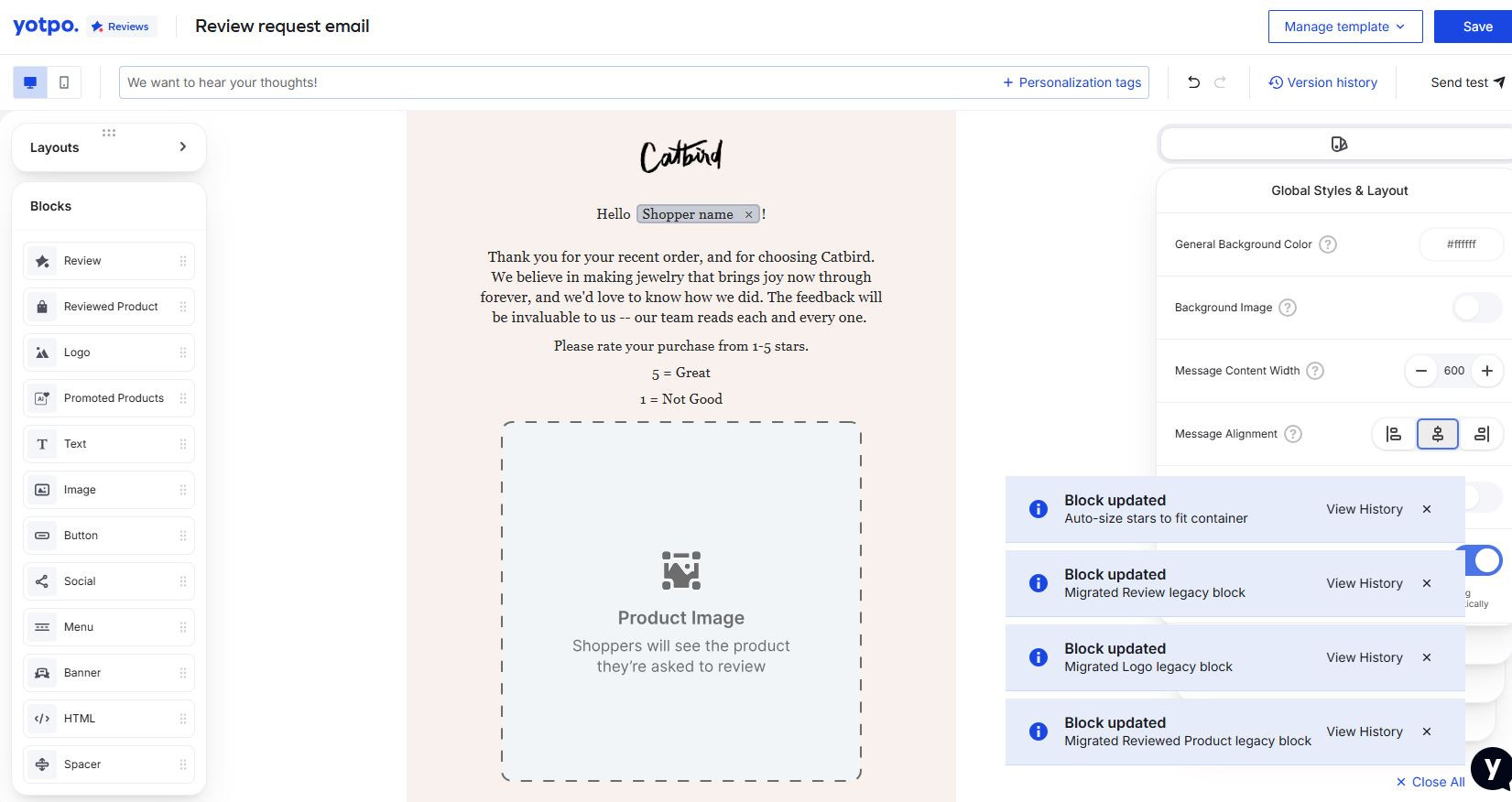Image resolution: width=1512 pixels, height=802 pixels.
Task: Show help for Message Content Width
Action: 1315,371
